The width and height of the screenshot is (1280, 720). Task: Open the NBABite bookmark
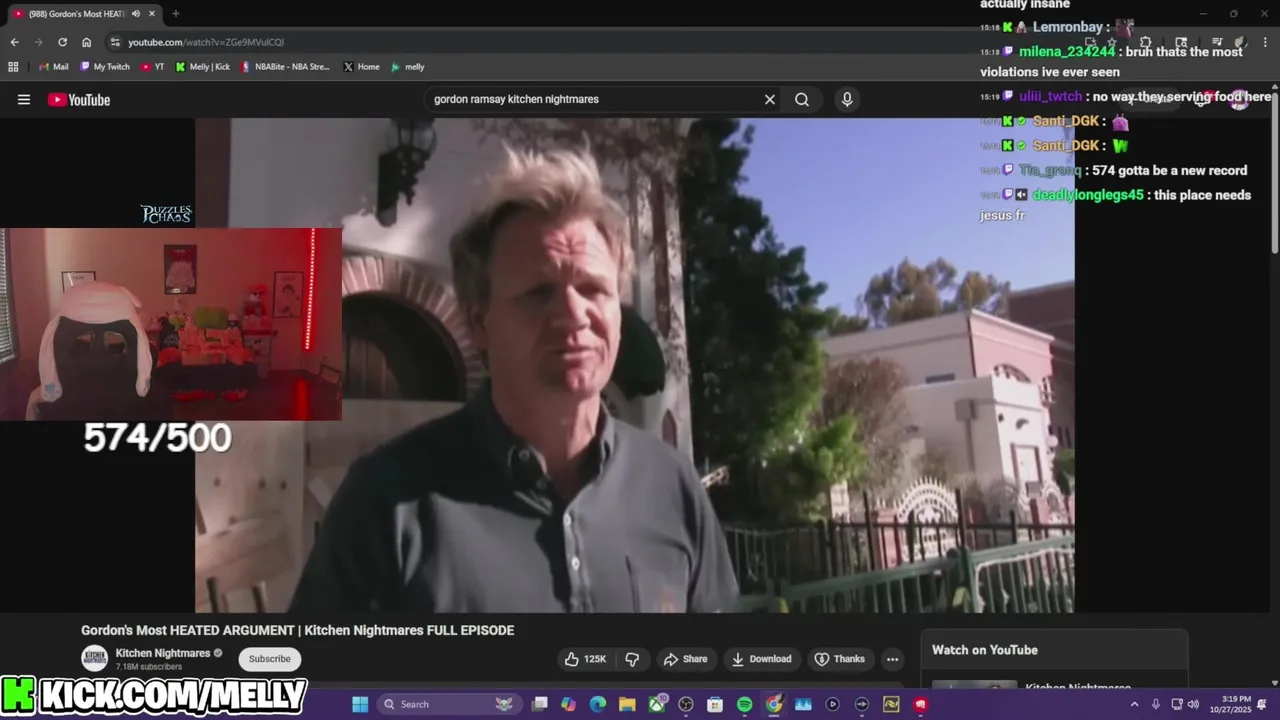pyautogui.click(x=285, y=67)
